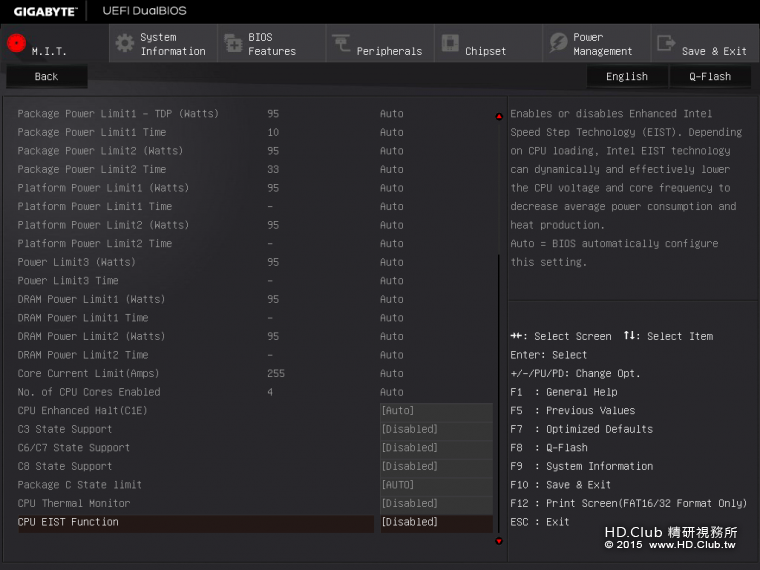The width and height of the screenshot is (760, 570).
Task: Open CPU Enhanced Halt(C1E) Auto dropdown
Action: pos(436,411)
